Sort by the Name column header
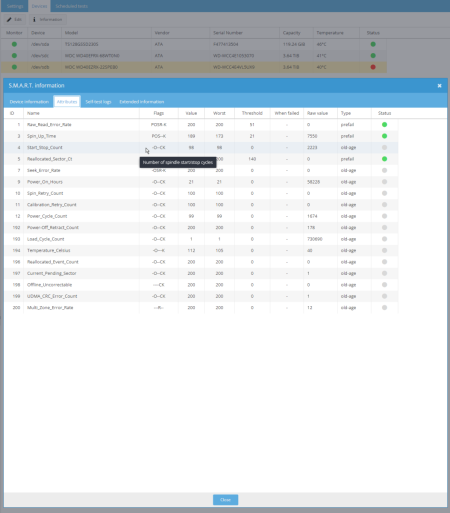The height and width of the screenshot is (513, 450). click(x=33, y=113)
